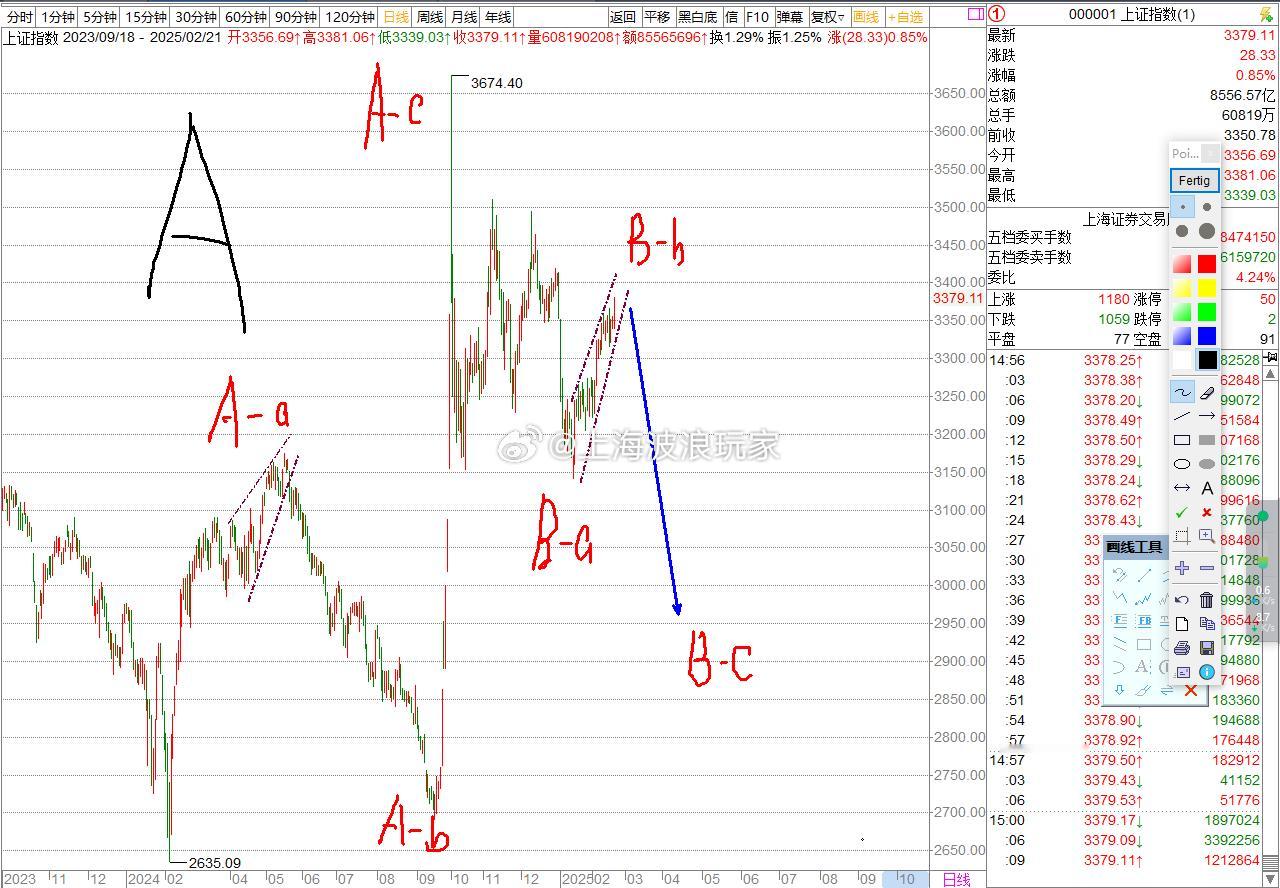Open the 复权 dropdown
The width and height of the screenshot is (1280, 888).
pyautogui.click(x=827, y=17)
